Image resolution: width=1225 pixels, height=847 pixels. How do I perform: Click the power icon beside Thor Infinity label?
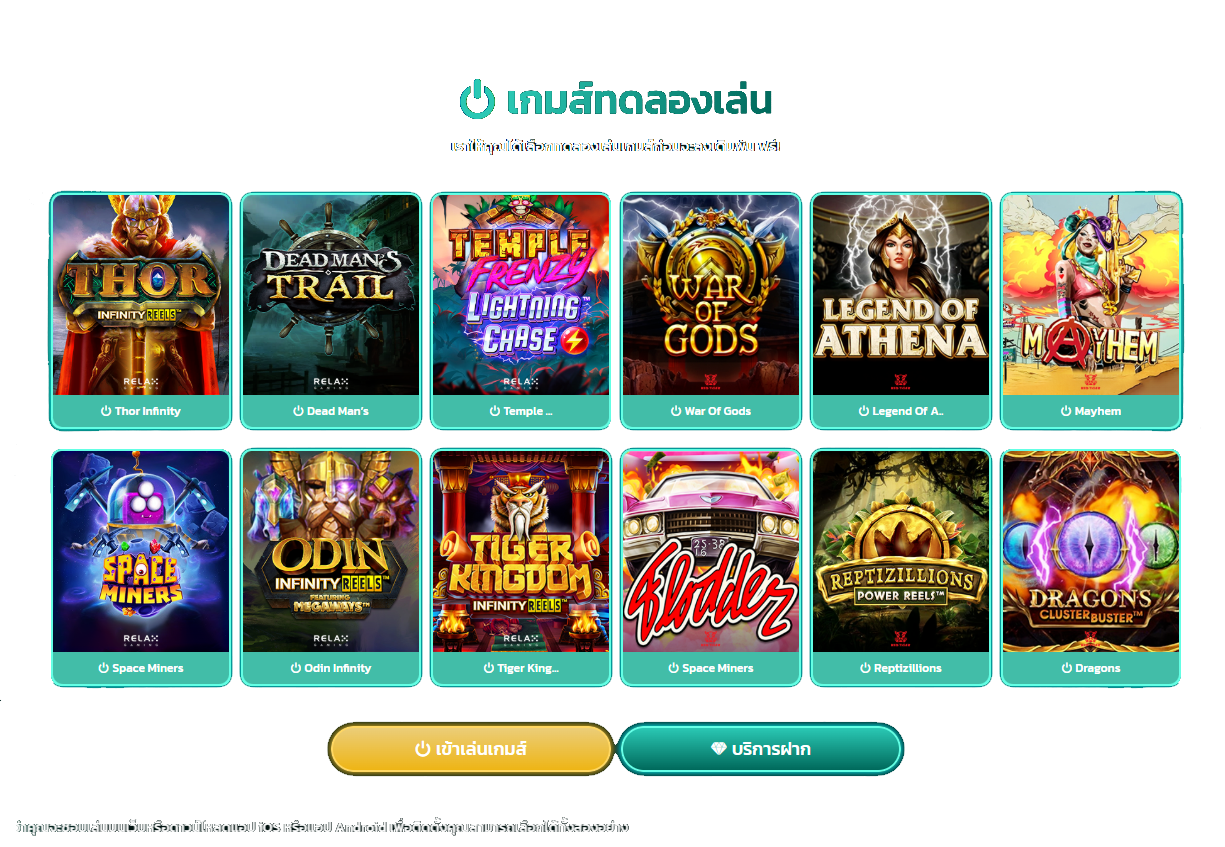pyautogui.click(x=106, y=411)
